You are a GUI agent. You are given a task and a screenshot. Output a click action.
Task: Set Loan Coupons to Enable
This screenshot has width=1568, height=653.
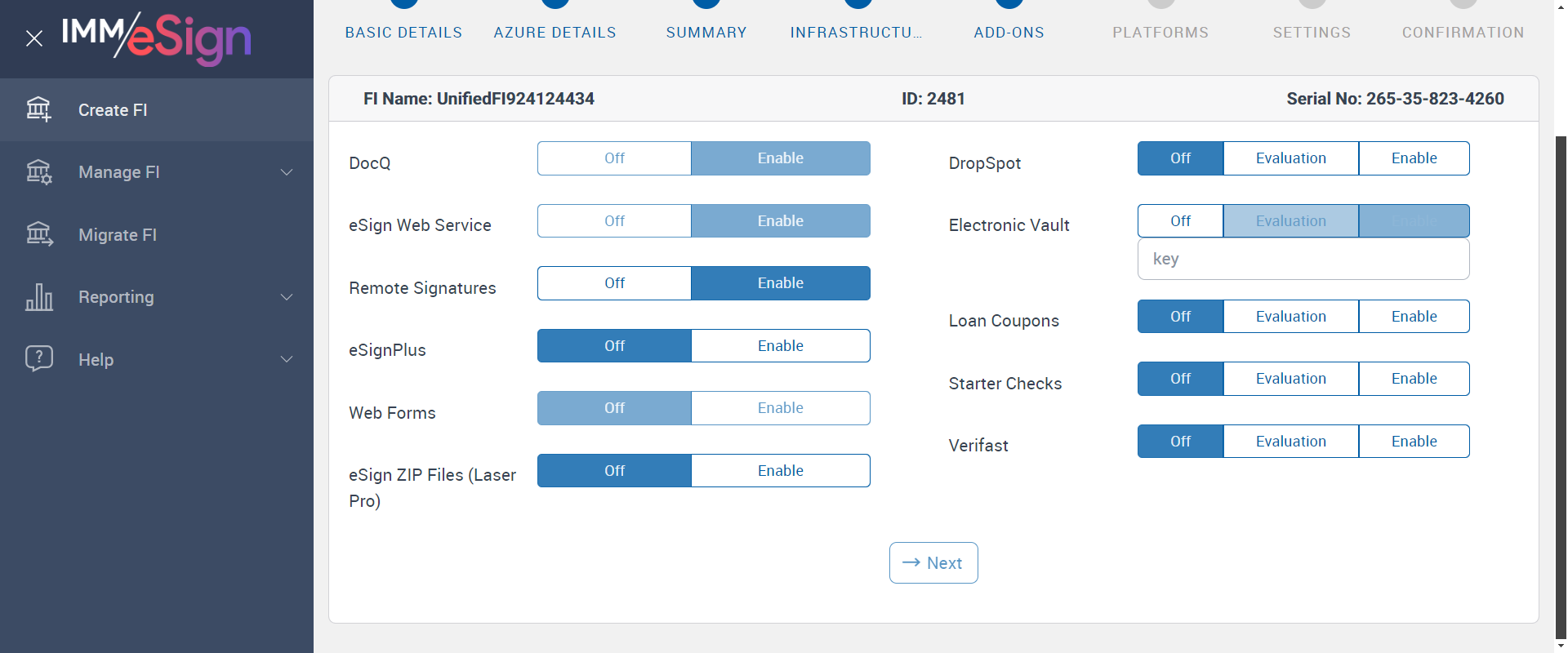pyautogui.click(x=1414, y=317)
